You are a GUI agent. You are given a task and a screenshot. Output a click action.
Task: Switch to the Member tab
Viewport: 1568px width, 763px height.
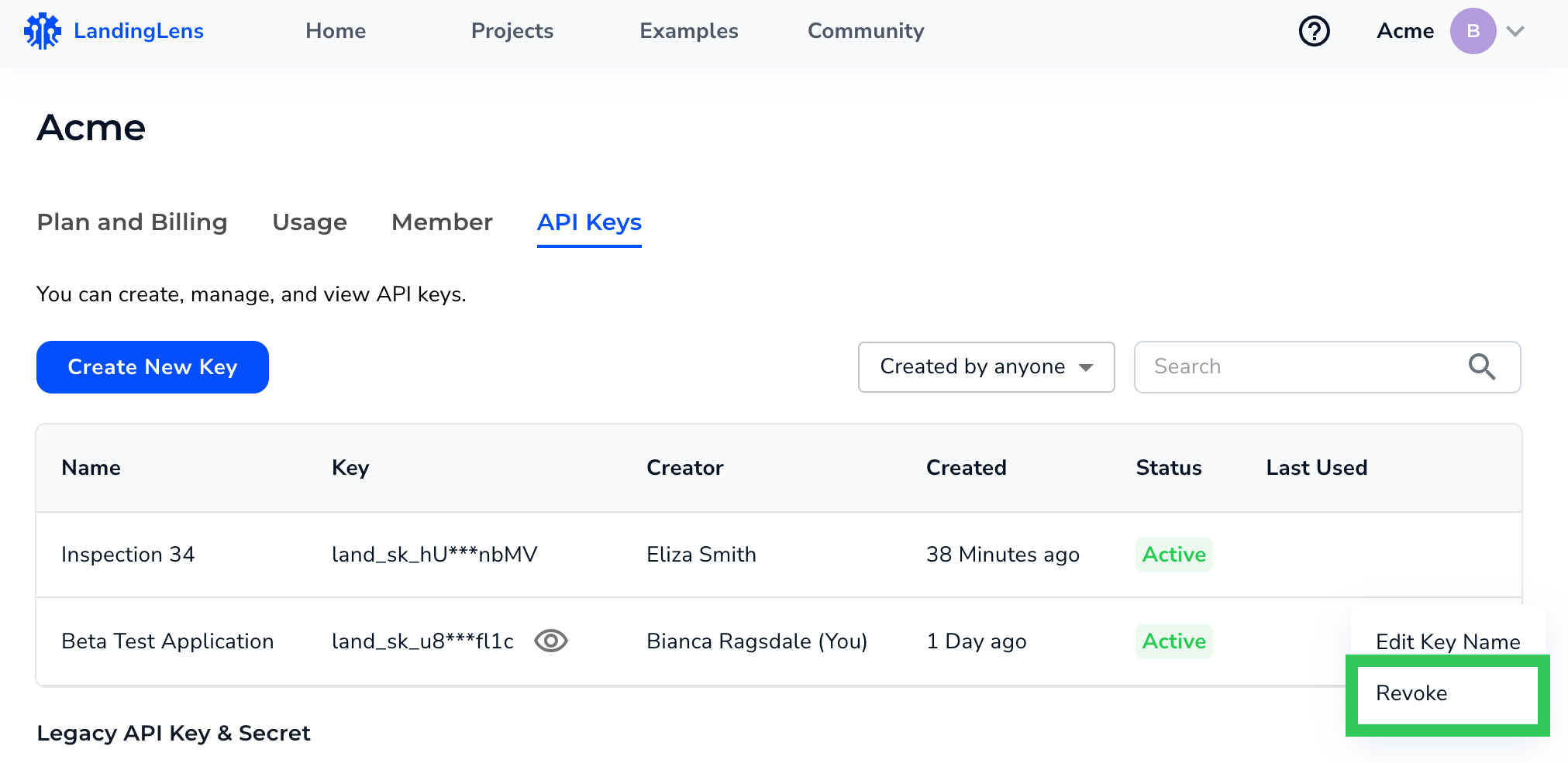pos(442,222)
